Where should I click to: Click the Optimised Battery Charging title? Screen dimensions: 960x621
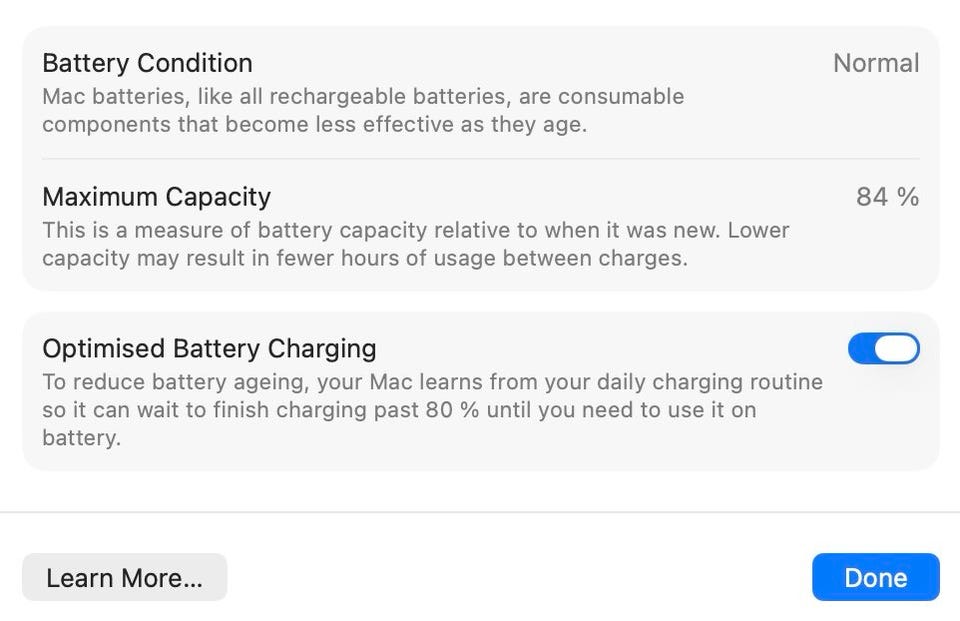pyautogui.click(x=209, y=348)
